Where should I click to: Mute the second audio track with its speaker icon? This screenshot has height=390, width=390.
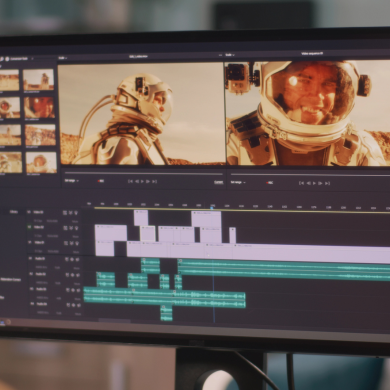tap(77, 275)
